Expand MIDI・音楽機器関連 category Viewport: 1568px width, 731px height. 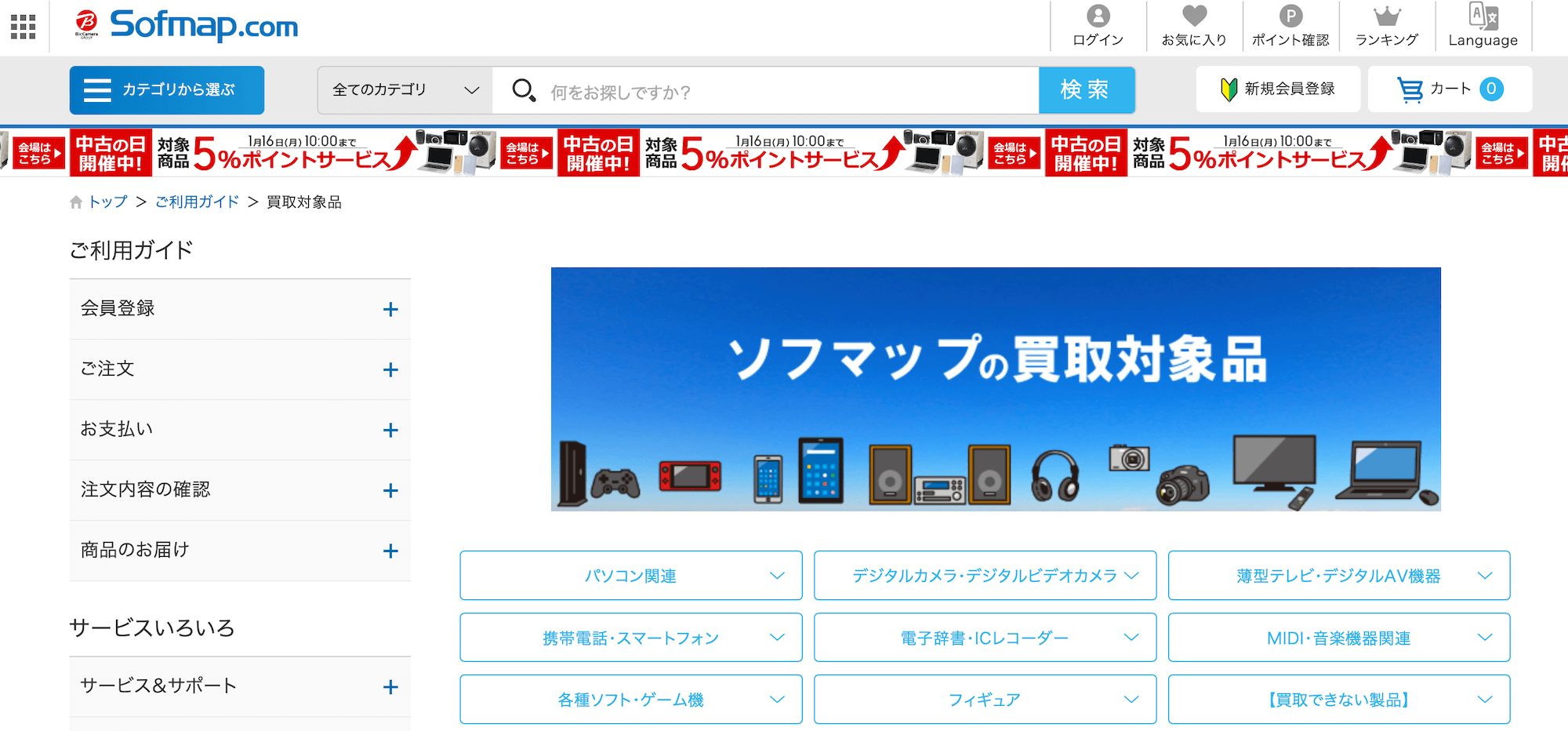tap(1339, 638)
